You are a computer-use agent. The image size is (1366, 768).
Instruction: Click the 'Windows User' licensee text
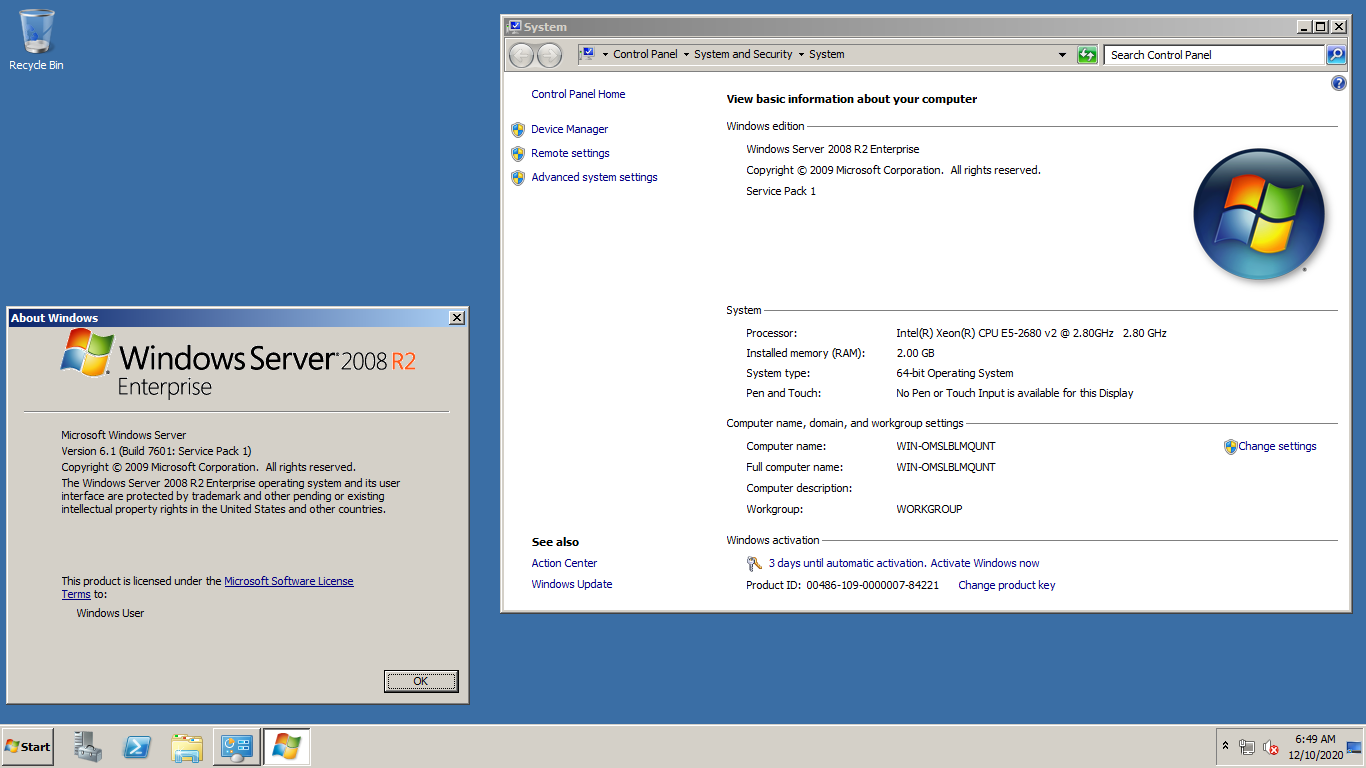coord(110,613)
